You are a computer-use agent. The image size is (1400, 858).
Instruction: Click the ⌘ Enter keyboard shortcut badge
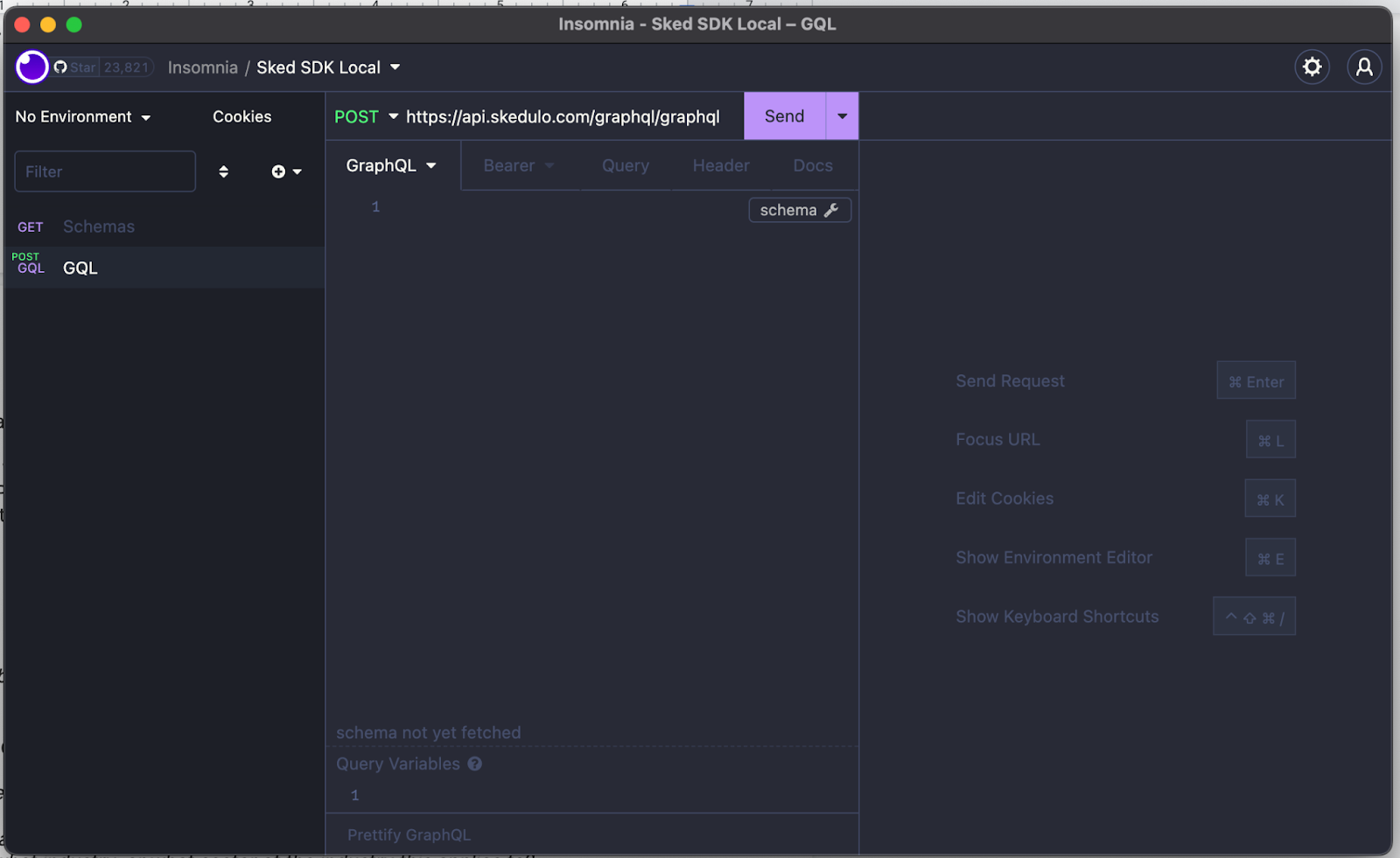1256,380
